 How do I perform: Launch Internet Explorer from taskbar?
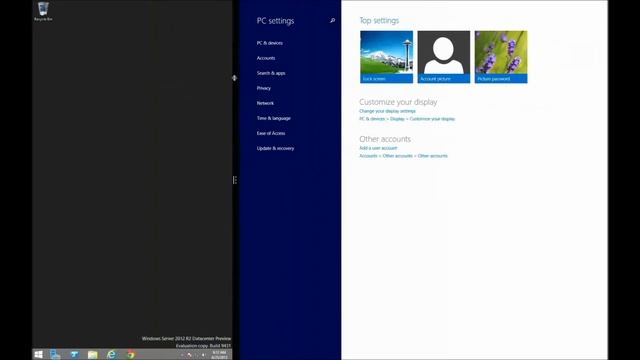pyautogui.click(x=111, y=354)
